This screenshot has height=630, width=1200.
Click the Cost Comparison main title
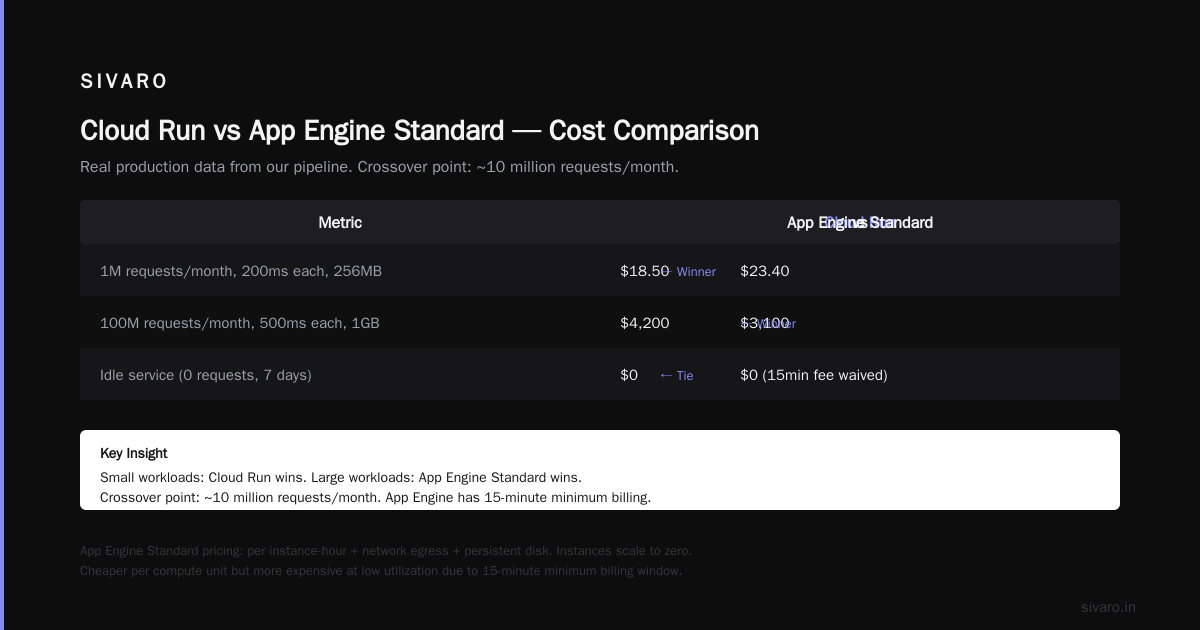pos(419,131)
